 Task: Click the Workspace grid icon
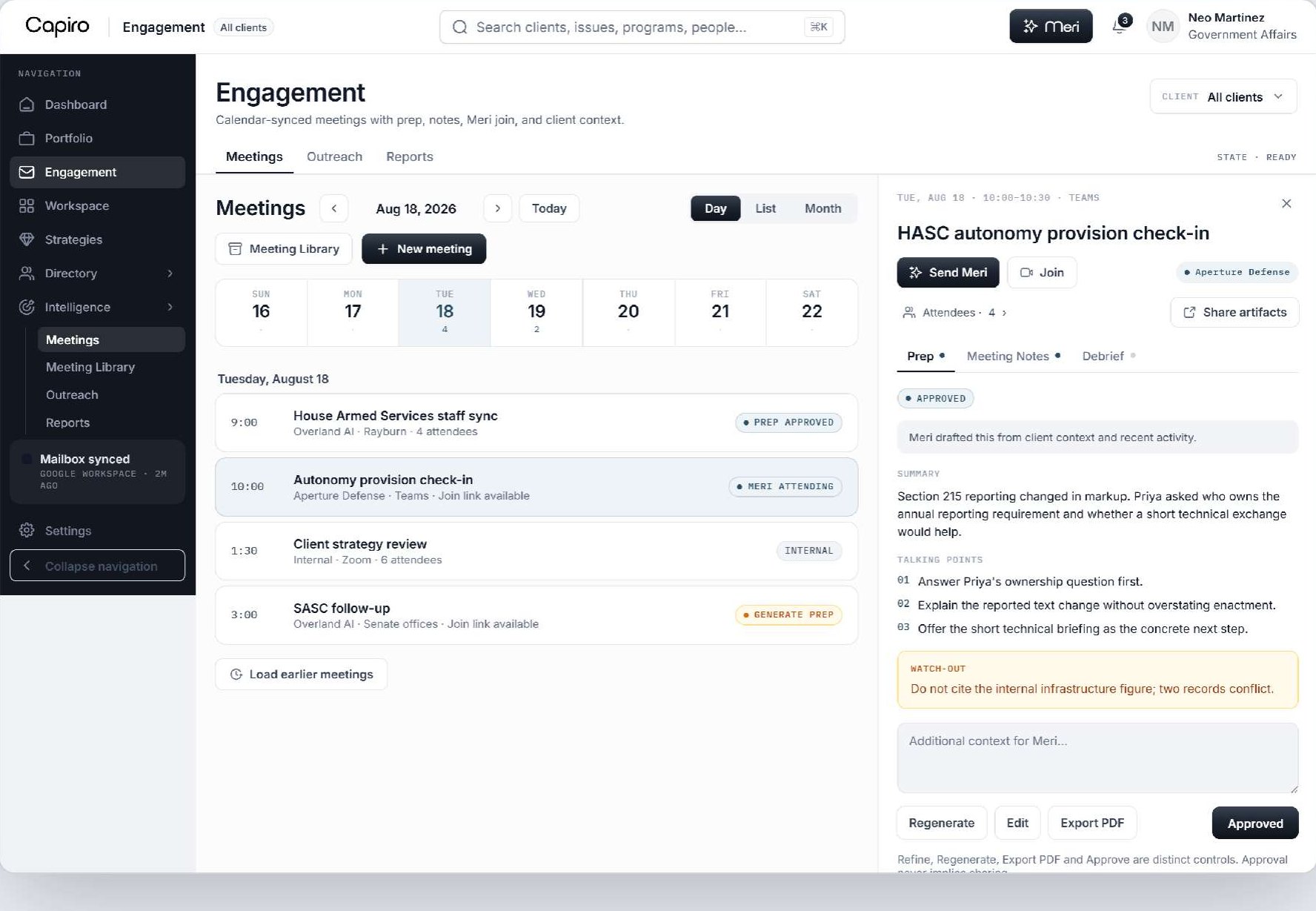[x=27, y=206]
